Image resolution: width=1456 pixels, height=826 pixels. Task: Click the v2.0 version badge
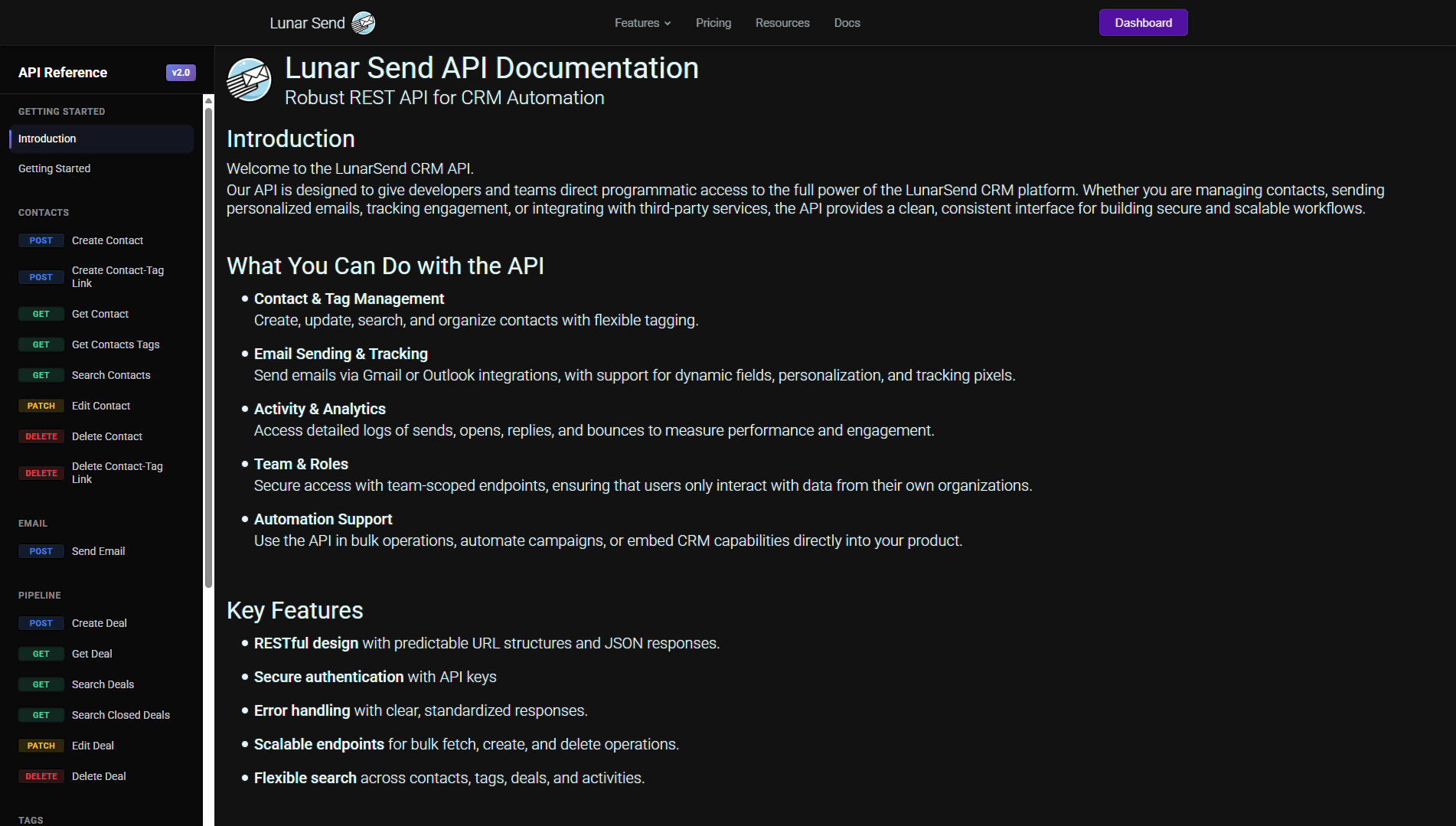[181, 73]
